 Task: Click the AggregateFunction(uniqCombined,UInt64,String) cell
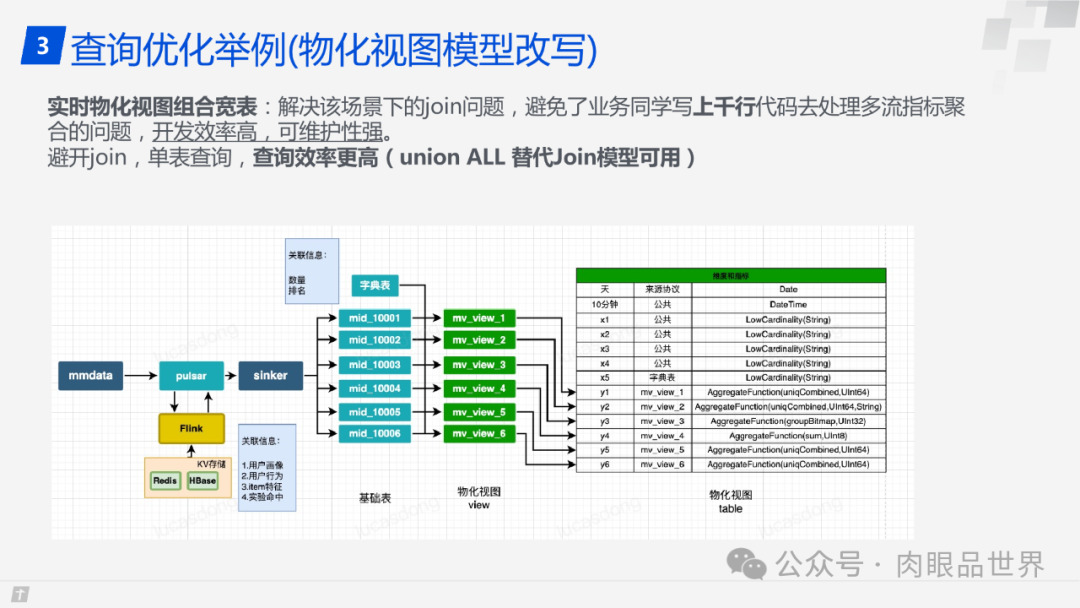tap(788, 406)
